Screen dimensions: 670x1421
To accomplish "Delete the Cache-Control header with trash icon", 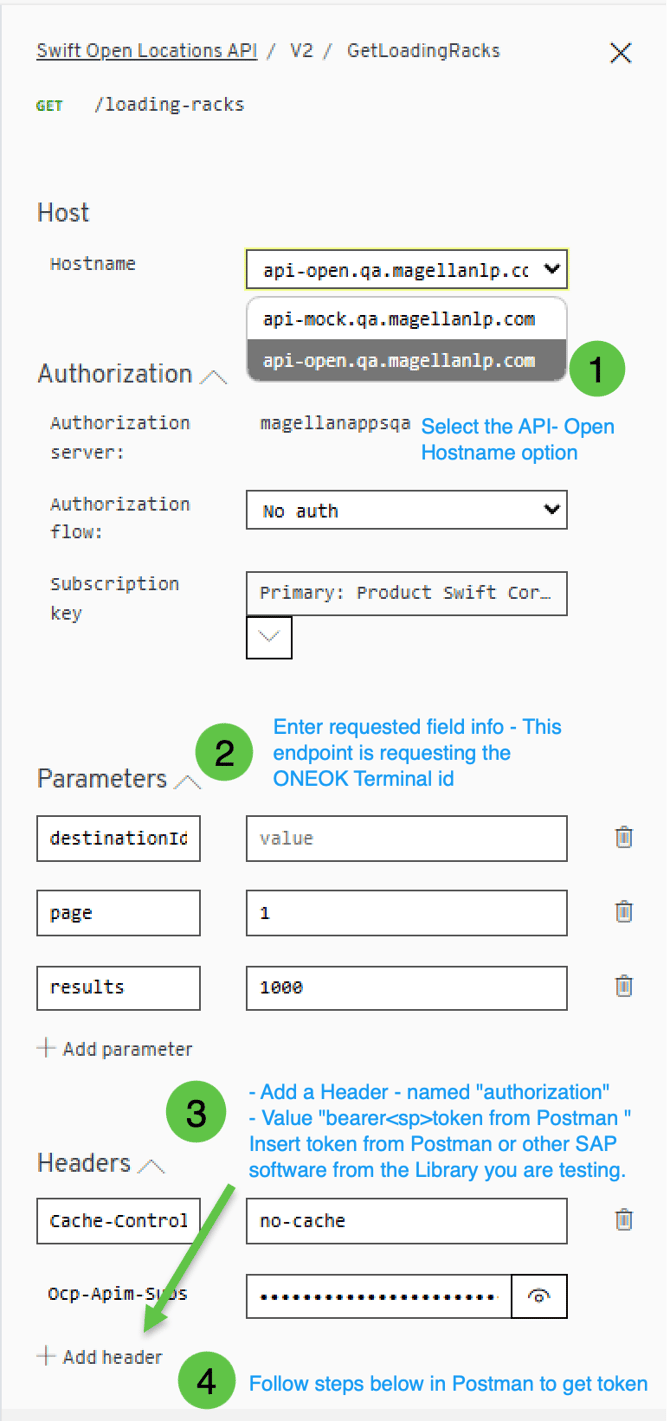I will point(624,1220).
